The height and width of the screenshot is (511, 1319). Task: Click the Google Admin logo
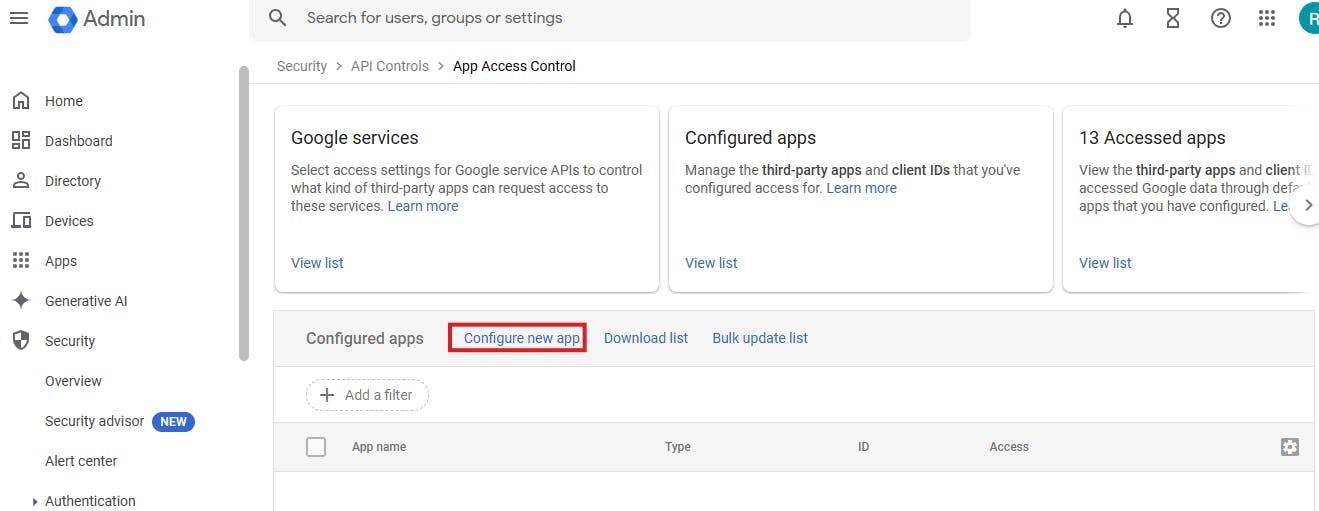[x=97, y=18]
